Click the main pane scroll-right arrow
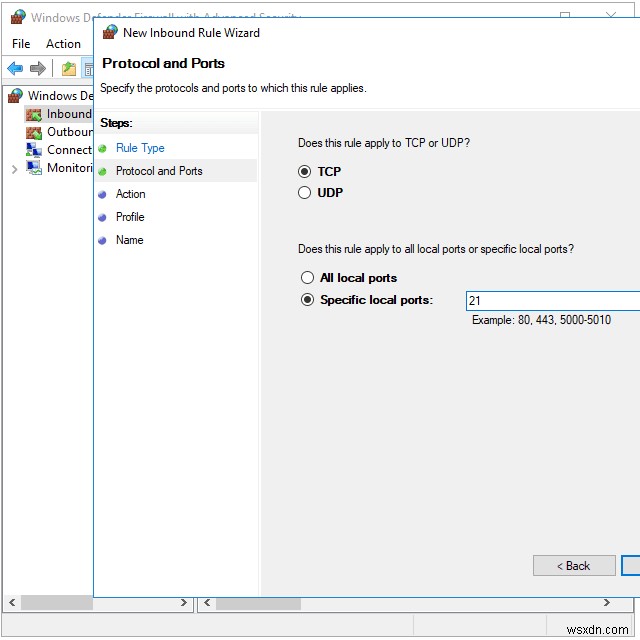Screen dimensions: 640x640 (x=607, y=602)
